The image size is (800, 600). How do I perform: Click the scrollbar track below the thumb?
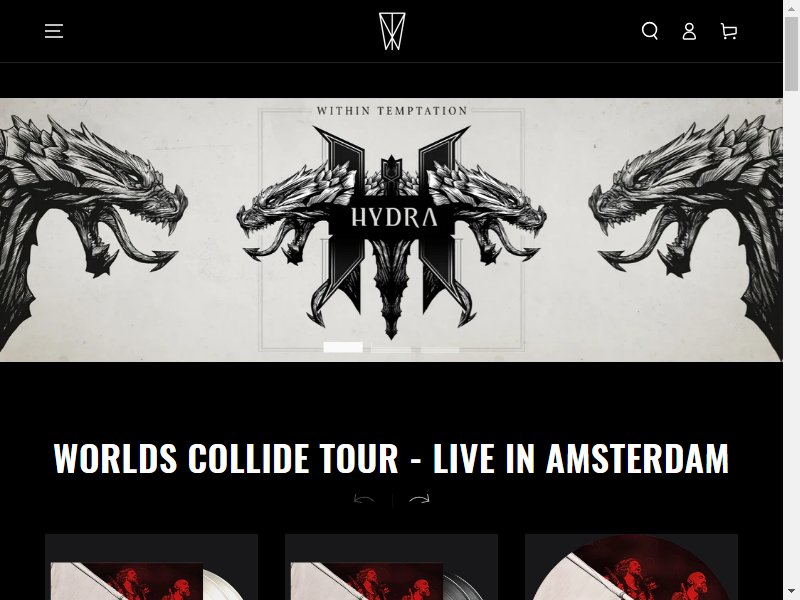(x=791, y=337)
